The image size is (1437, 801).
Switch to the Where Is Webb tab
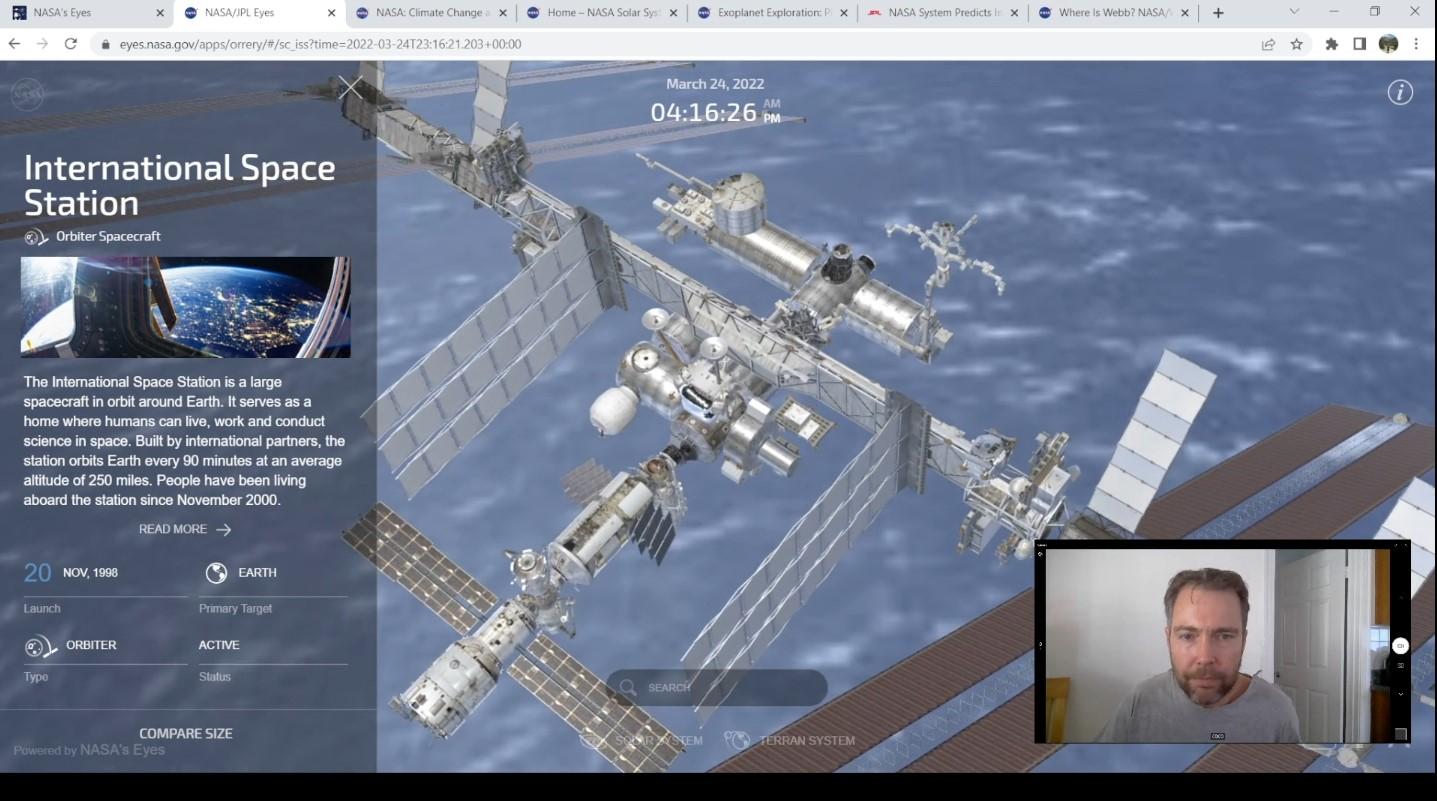(x=1114, y=13)
